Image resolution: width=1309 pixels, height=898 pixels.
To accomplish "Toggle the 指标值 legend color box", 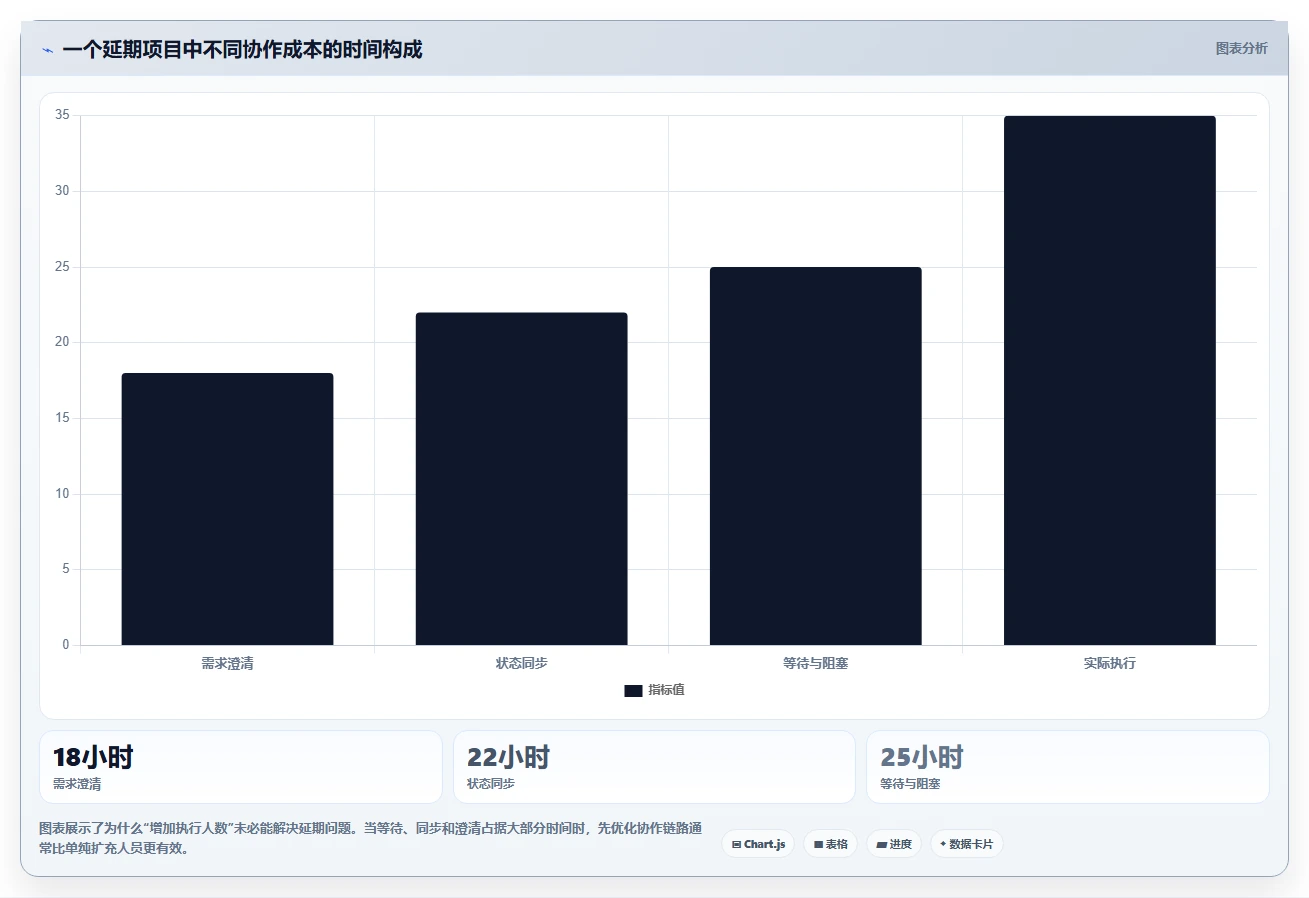I will point(633,691).
